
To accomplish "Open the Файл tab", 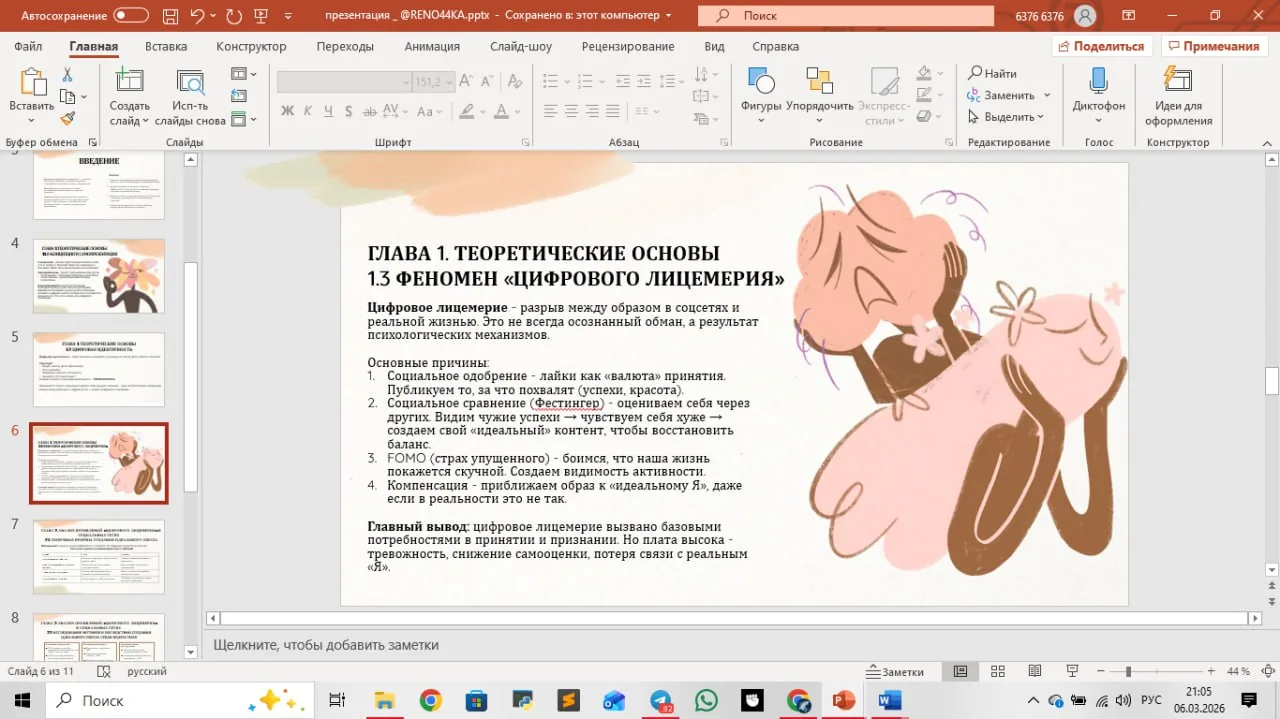I will tap(28, 46).
